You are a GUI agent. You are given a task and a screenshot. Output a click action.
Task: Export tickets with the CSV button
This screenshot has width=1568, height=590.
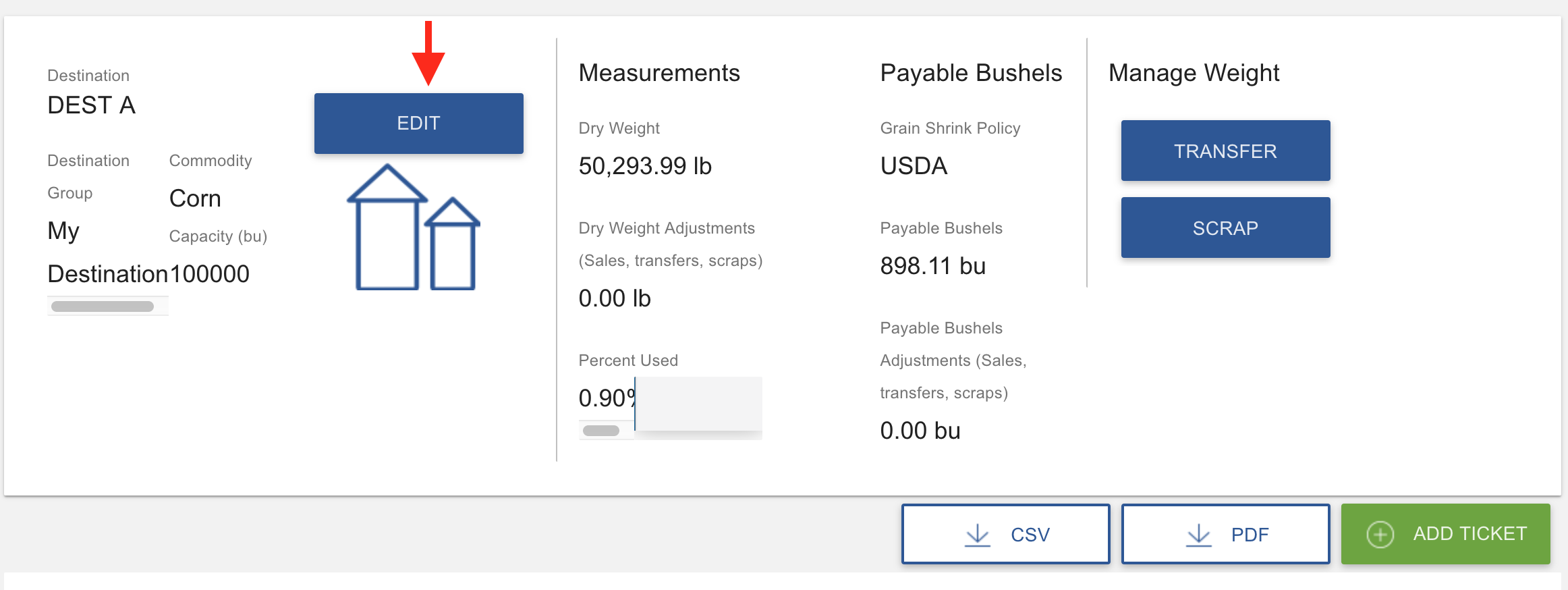[1005, 535]
